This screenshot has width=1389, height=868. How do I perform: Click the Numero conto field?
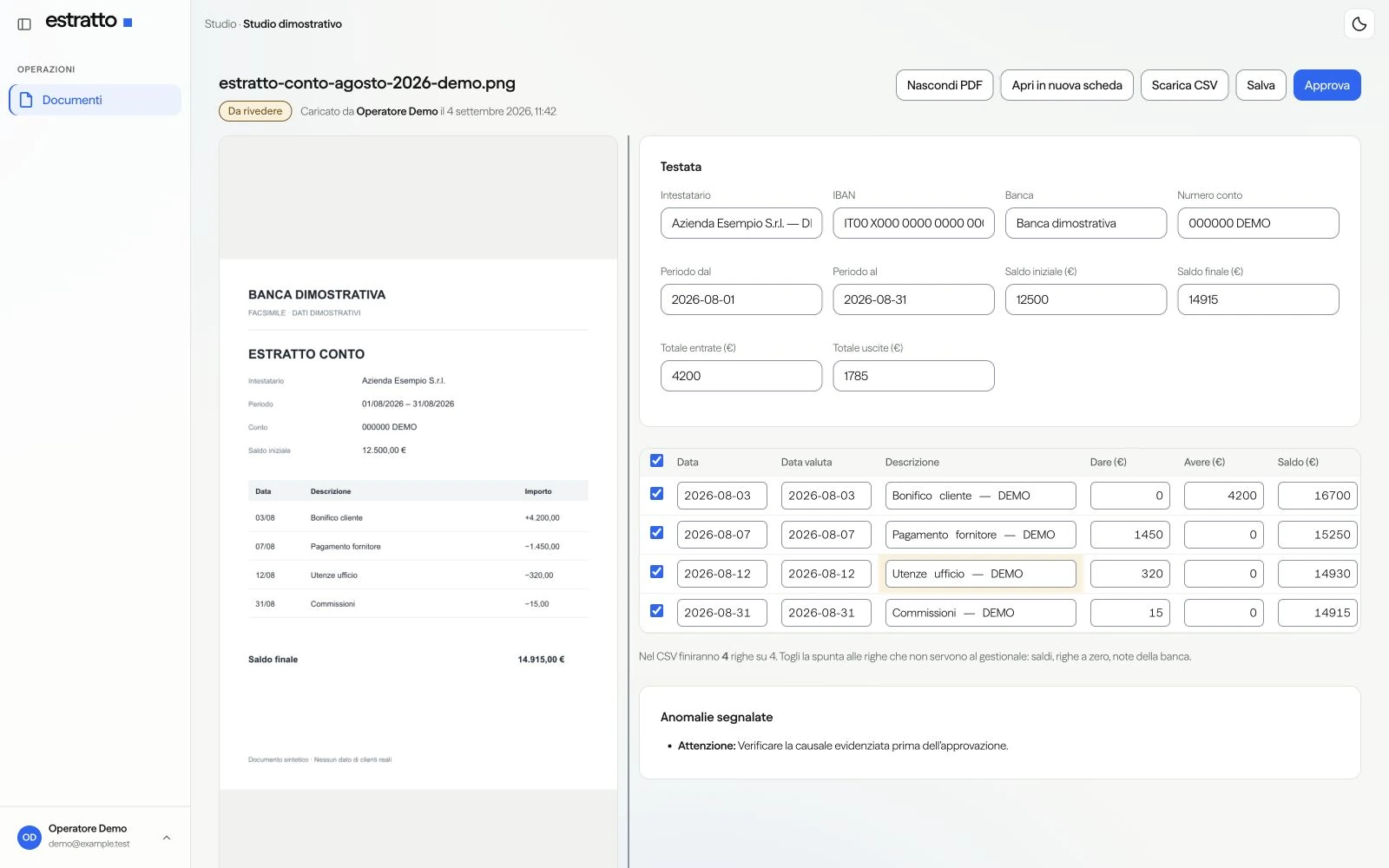[x=1258, y=223]
